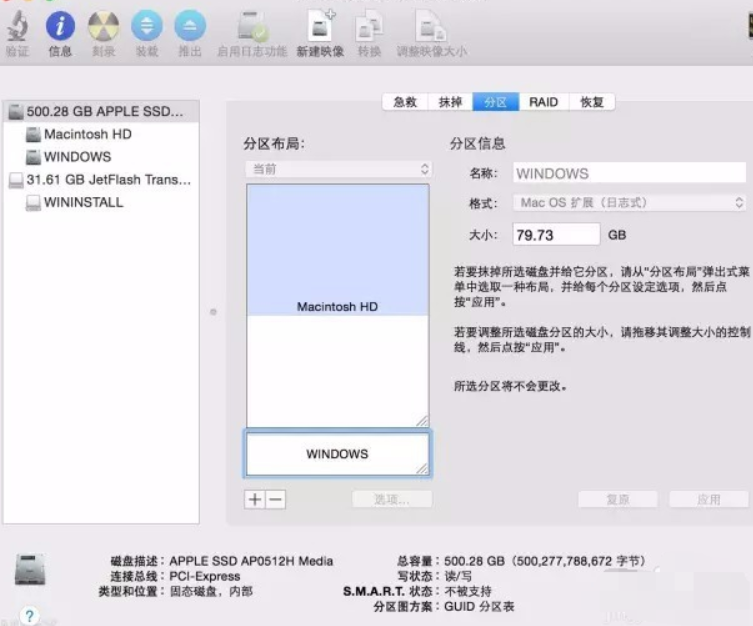The image size is (753, 626).
Task: Click the Eject toolbar icon
Action: click(190, 25)
